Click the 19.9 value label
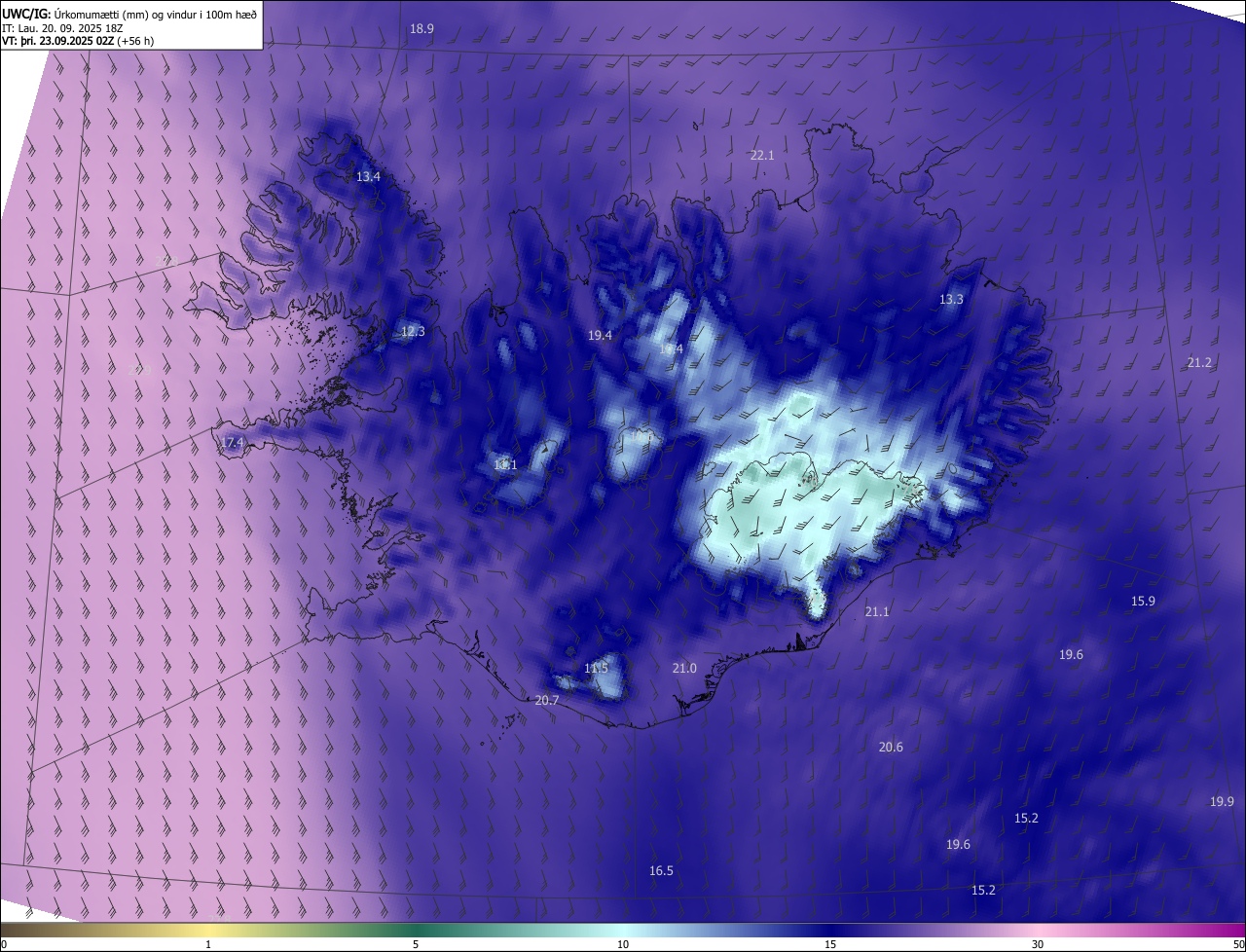The image size is (1246, 952). (x=1223, y=802)
